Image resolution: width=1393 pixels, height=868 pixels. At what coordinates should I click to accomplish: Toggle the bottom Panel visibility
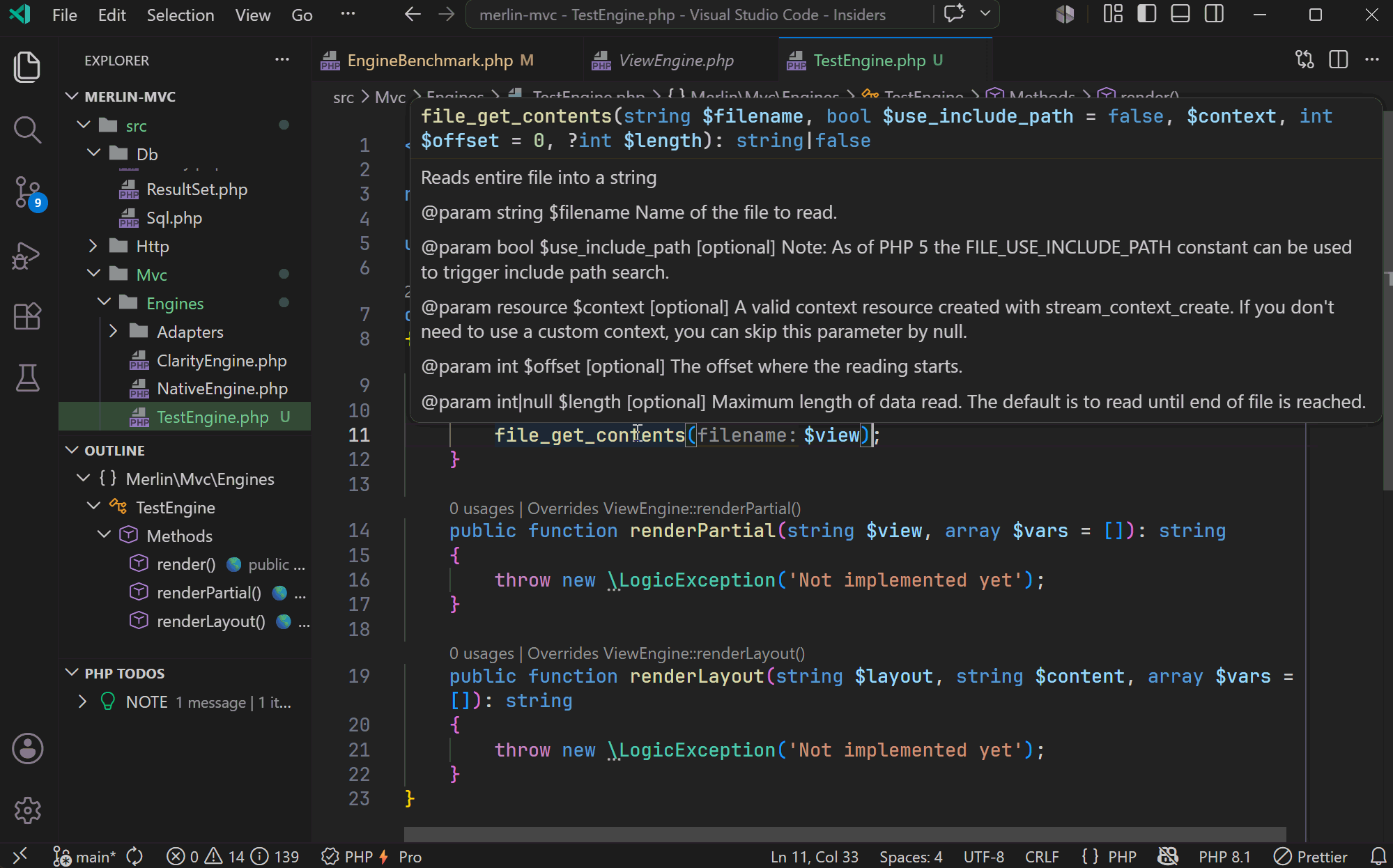click(x=1180, y=15)
